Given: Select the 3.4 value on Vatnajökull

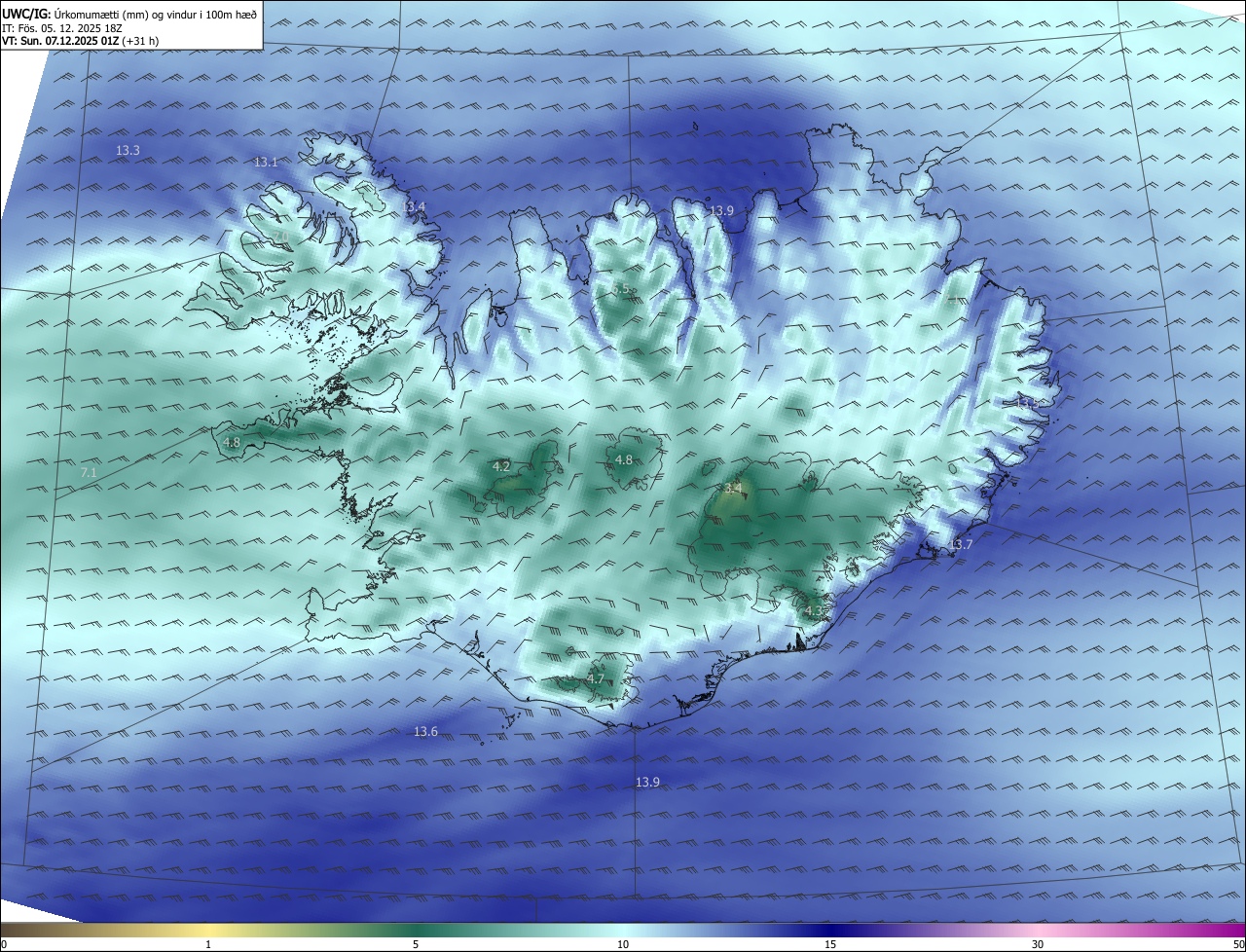Looking at the screenshot, I should [733, 488].
